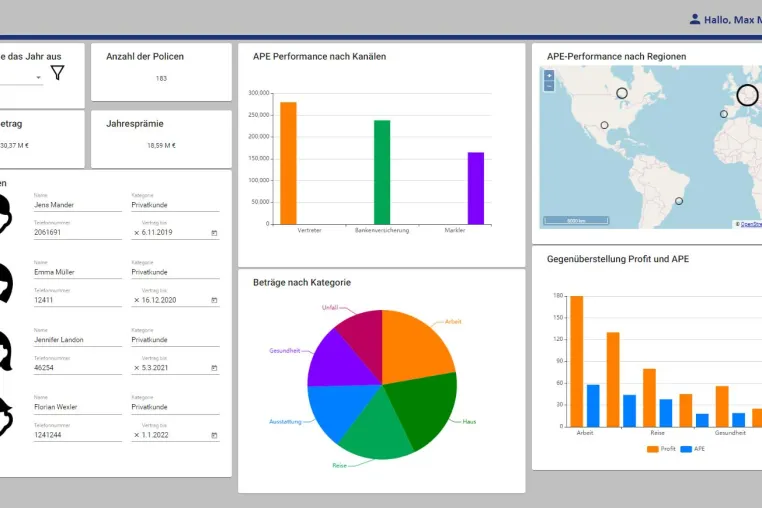This screenshot has width=762, height=508.
Task: Open calendar picker for Emma Müller's contract date
Action: pyautogui.click(x=214, y=300)
